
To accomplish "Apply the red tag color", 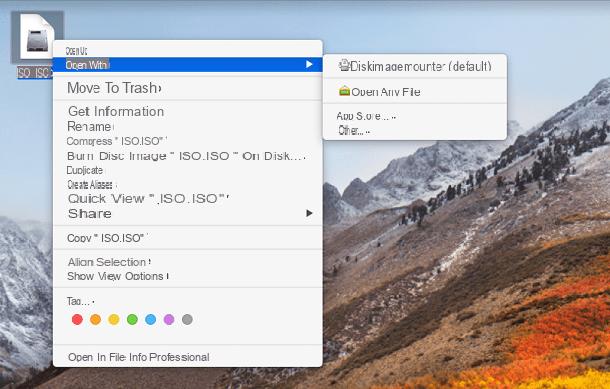I will tap(77, 319).
